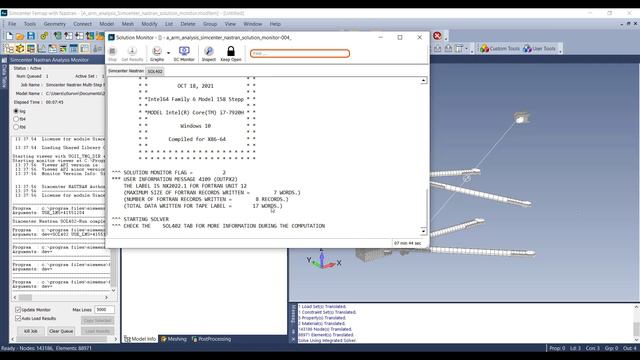The width and height of the screenshot is (640, 360).
Task: Click the Load Results button
Action: [98, 331]
